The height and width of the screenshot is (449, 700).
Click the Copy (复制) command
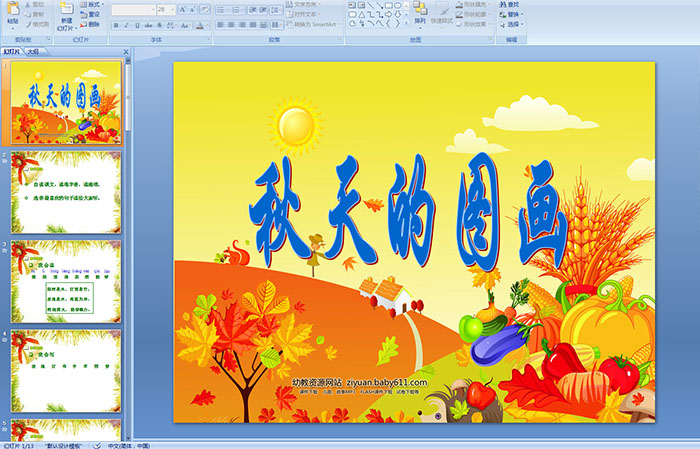(34, 14)
